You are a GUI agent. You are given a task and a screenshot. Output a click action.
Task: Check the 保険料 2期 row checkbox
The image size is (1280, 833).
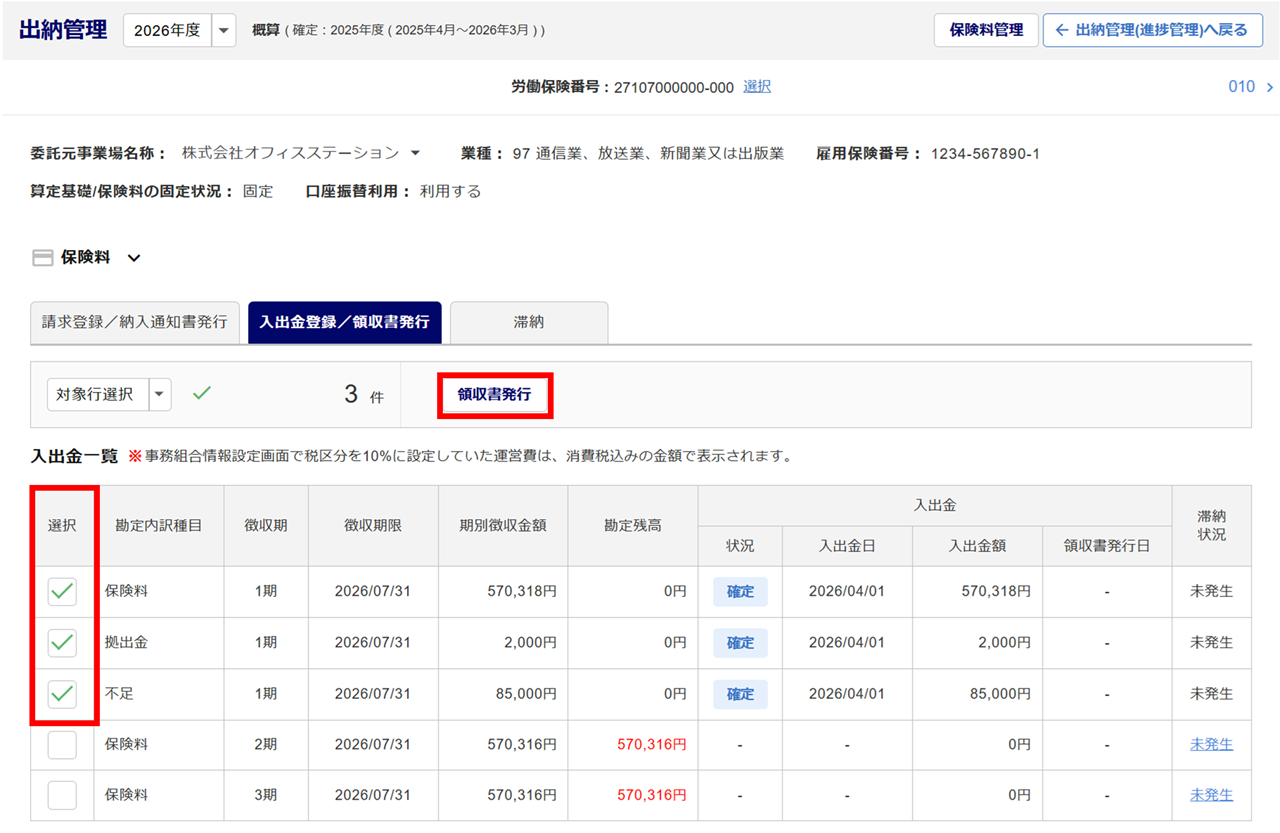tap(62, 745)
